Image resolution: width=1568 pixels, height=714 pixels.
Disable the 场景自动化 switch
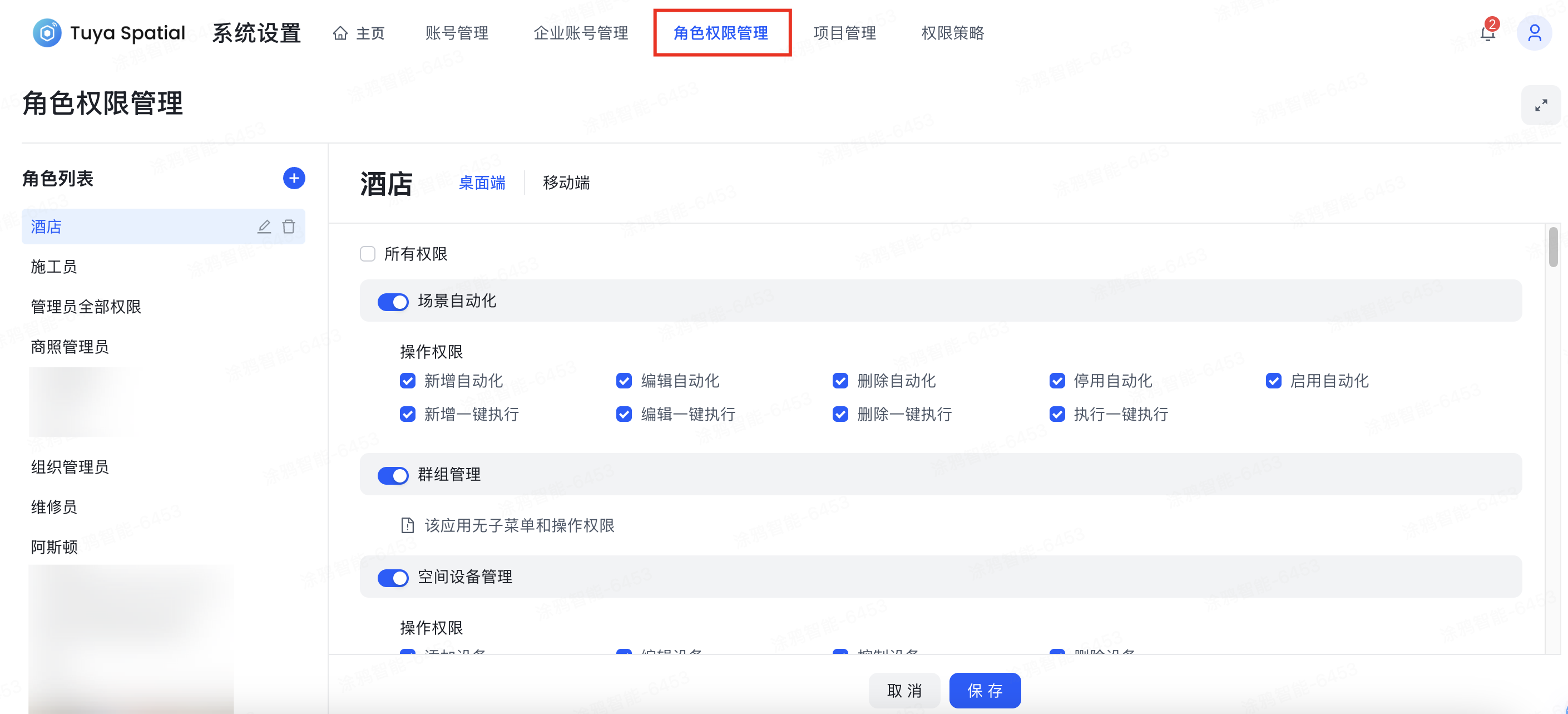coord(393,302)
